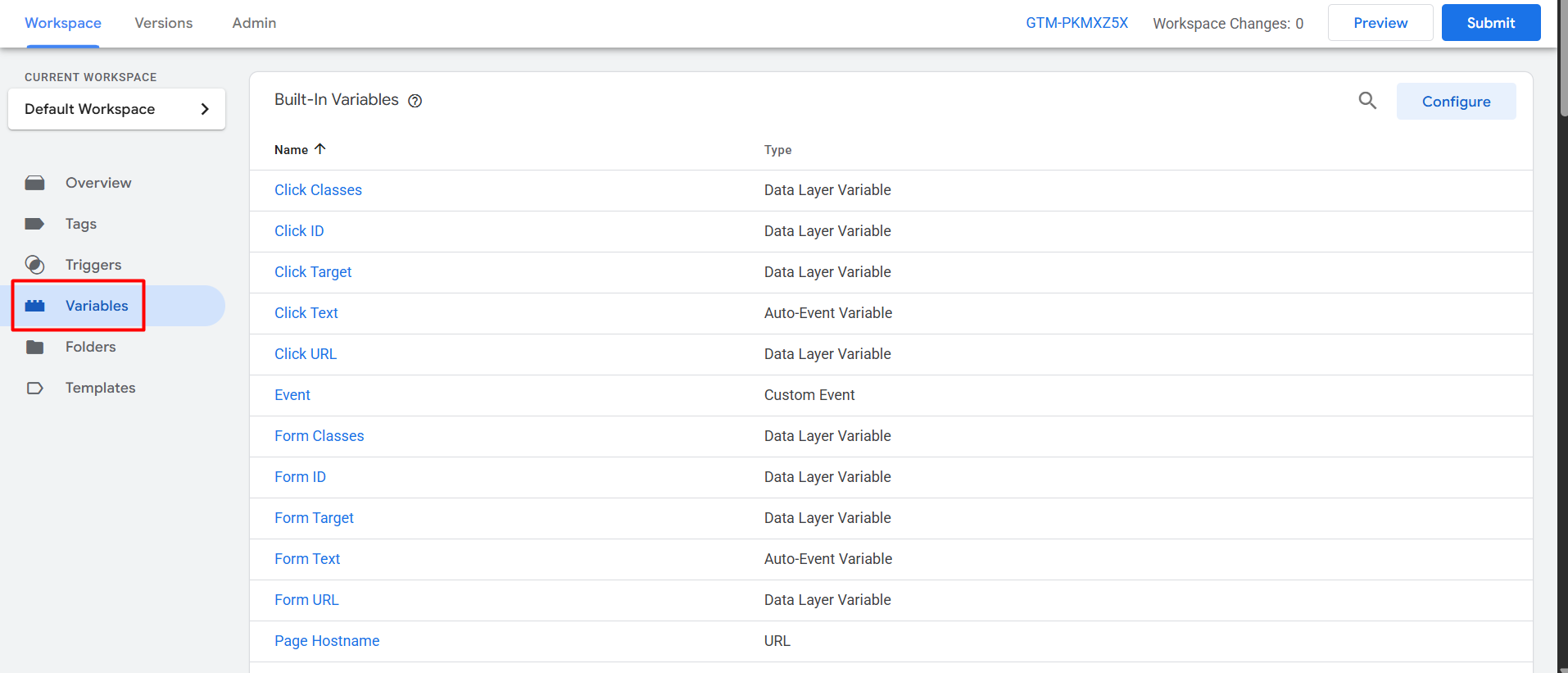
Task: Click the Preview button
Action: [x=1380, y=23]
